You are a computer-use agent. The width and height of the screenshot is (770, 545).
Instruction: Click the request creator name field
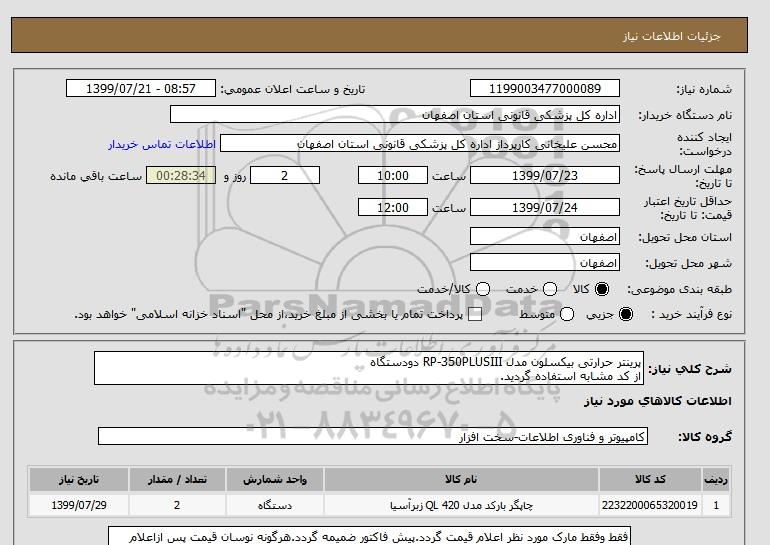tap(420, 143)
